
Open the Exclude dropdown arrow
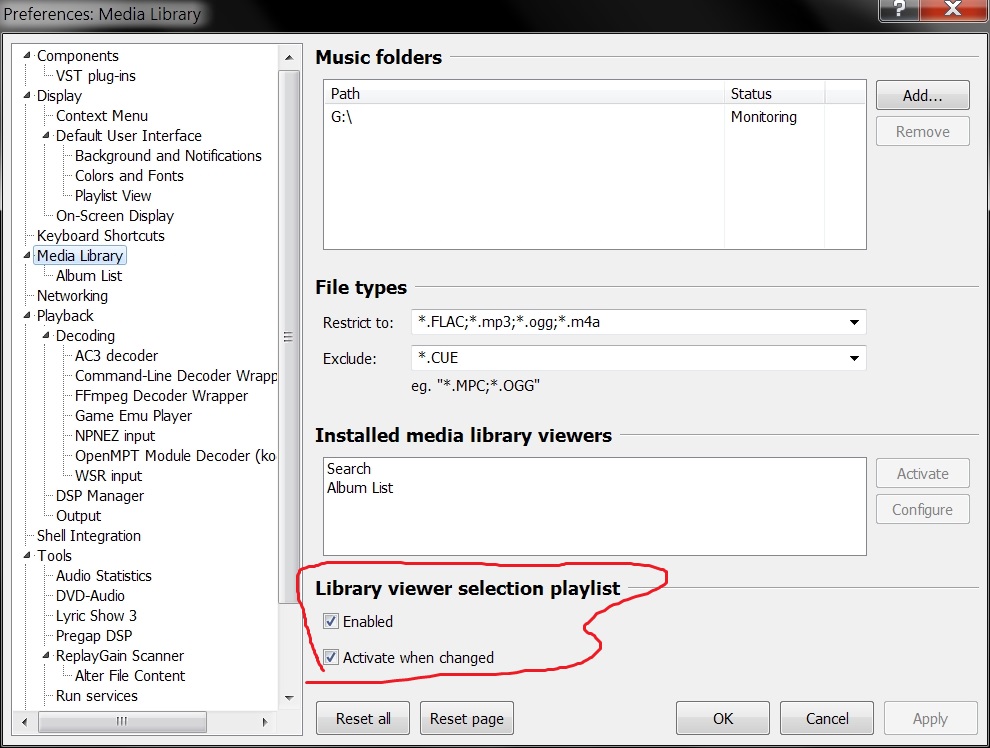click(854, 358)
